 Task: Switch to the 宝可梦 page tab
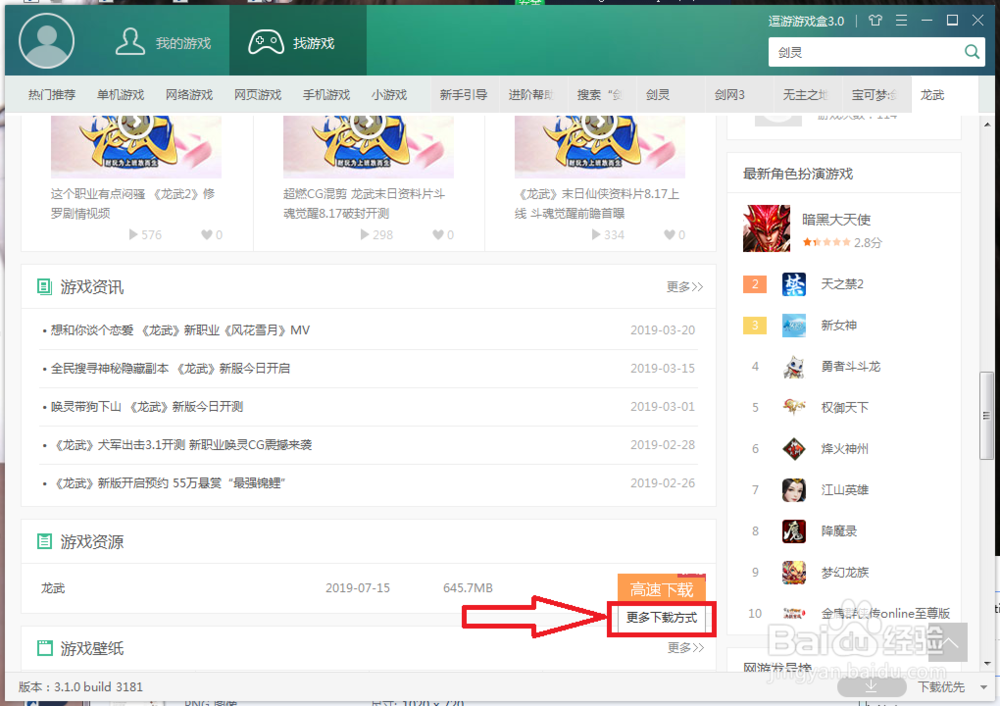coord(877,94)
